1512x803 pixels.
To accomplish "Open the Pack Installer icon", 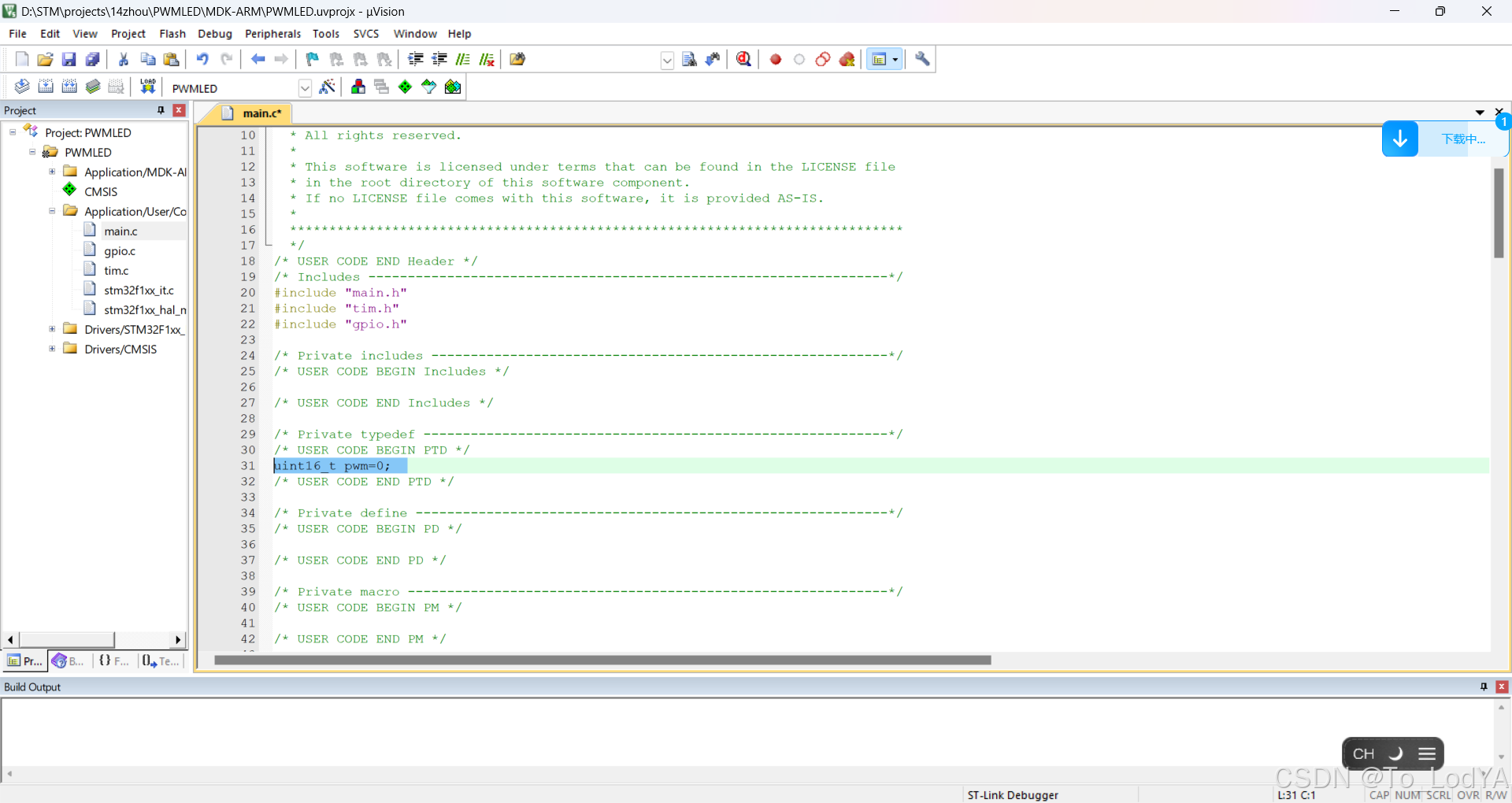I will click(453, 87).
